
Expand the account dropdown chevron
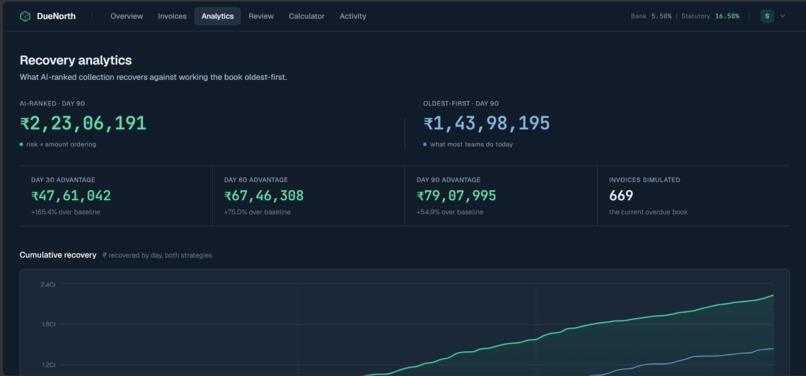pyautogui.click(x=782, y=16)
